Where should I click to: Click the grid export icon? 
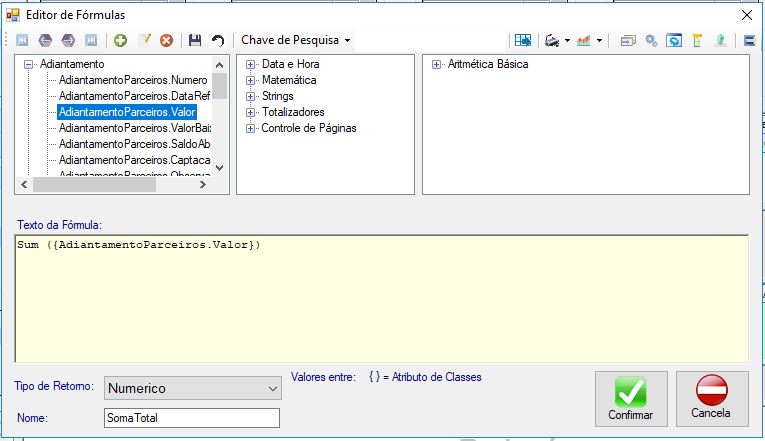(x=523, y=40)
